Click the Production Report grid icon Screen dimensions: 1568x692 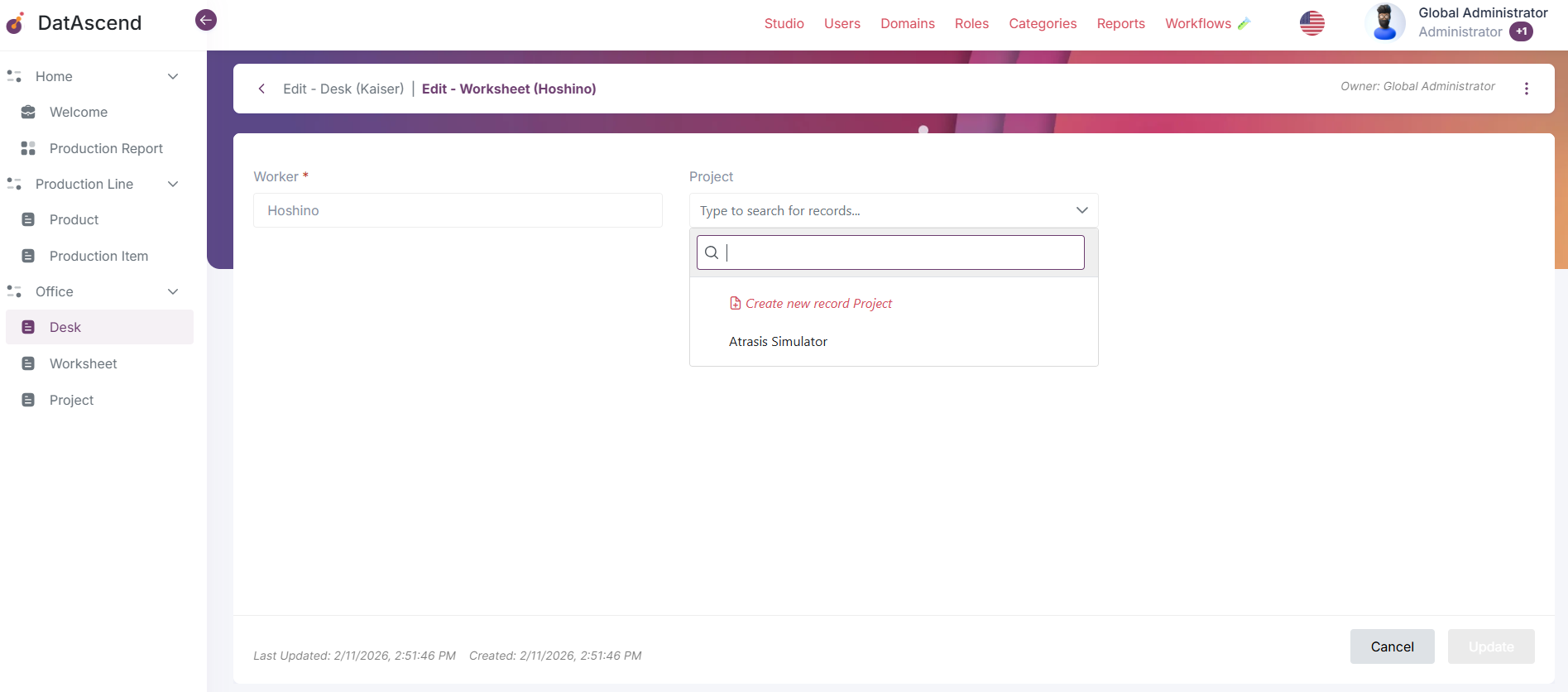tap(28, 148)
